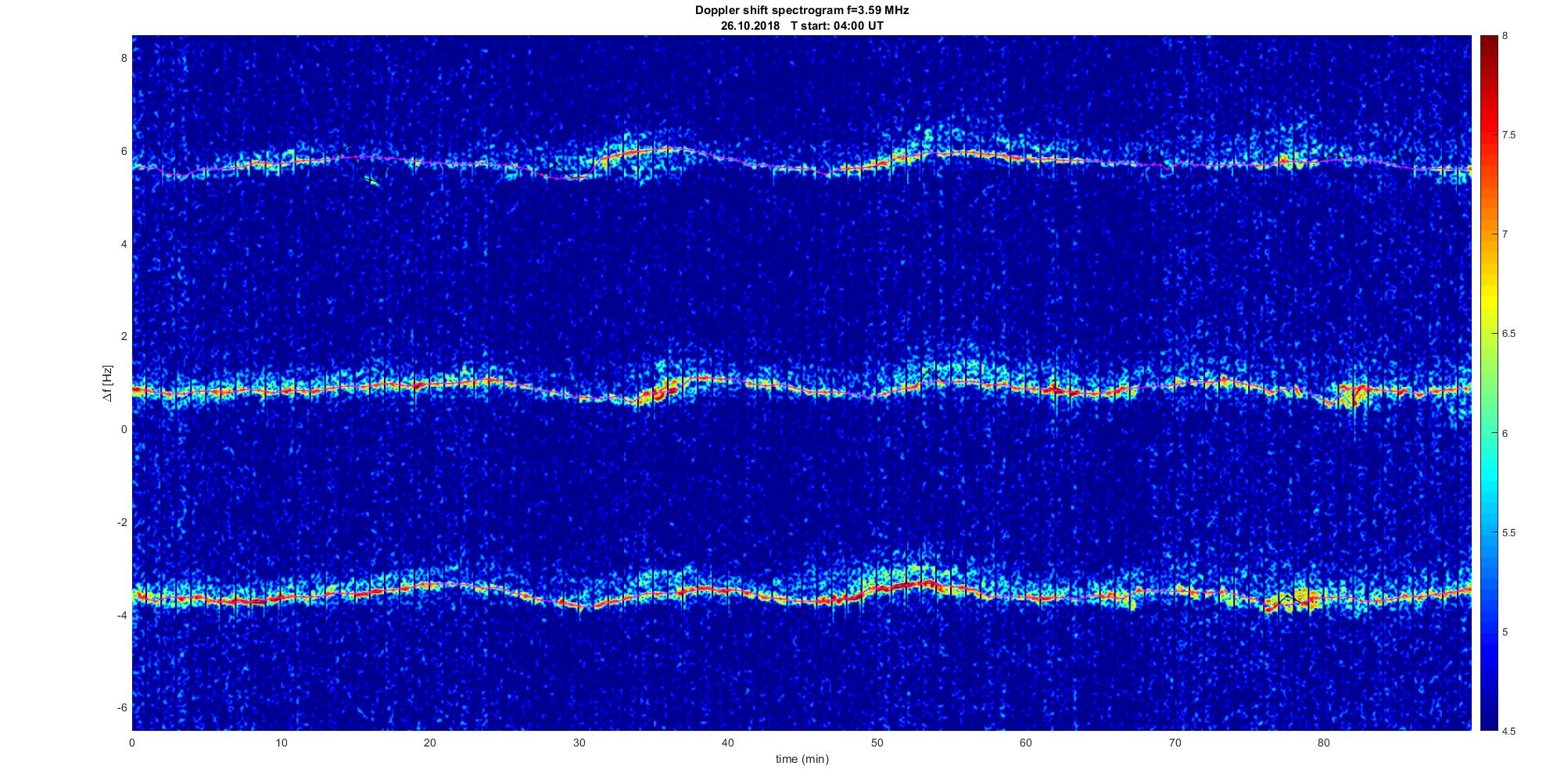Click the x-axis label 'time (min)'
Viewport: 1564px width, 784px height.
coord(802,759)
